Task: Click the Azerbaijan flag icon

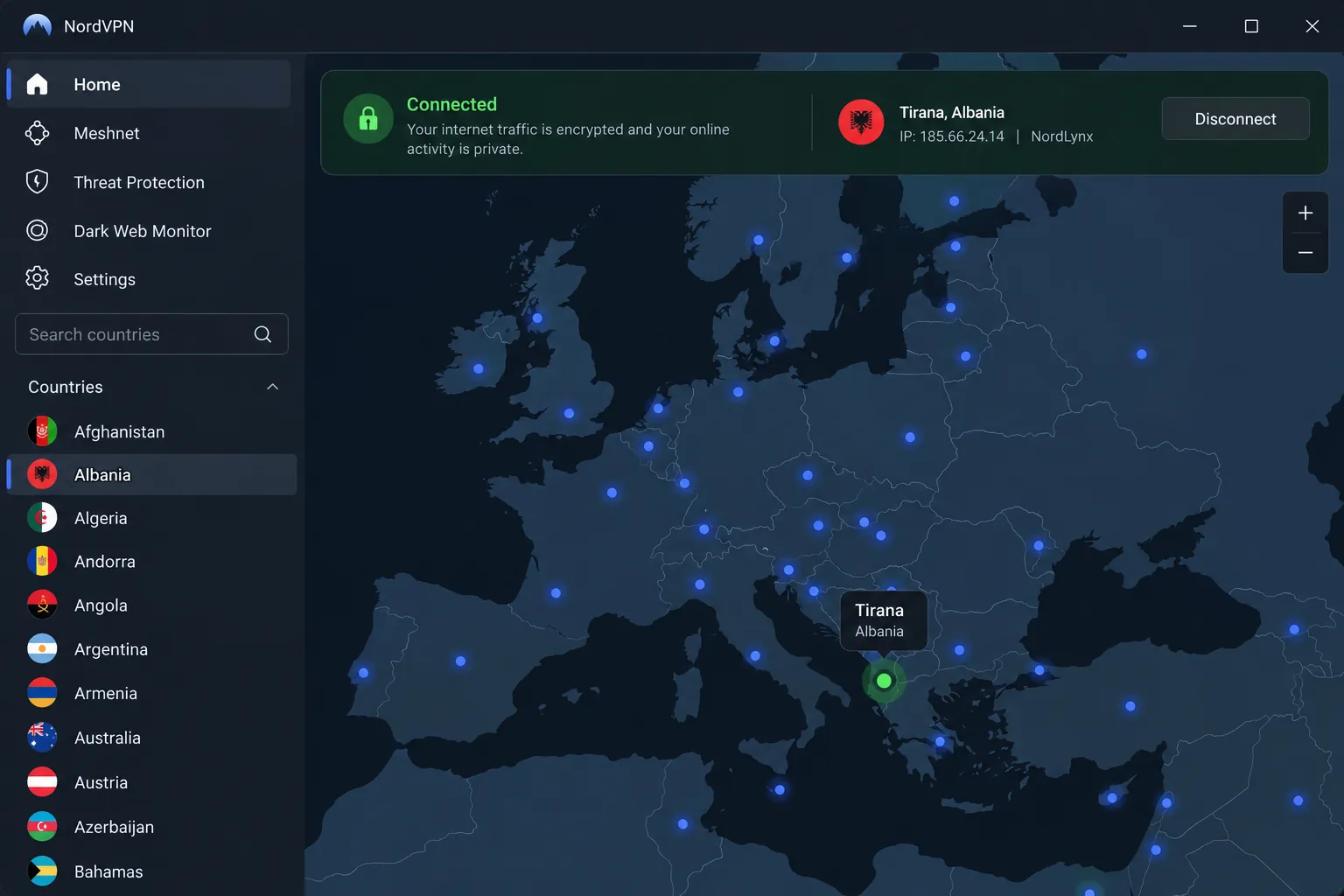Action: pyautogui.click(x=42, y=827)
